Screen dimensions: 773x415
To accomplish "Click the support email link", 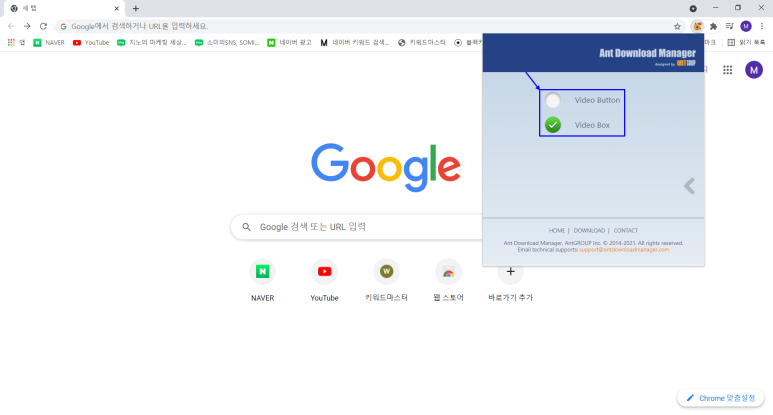I will pos(624,250).
